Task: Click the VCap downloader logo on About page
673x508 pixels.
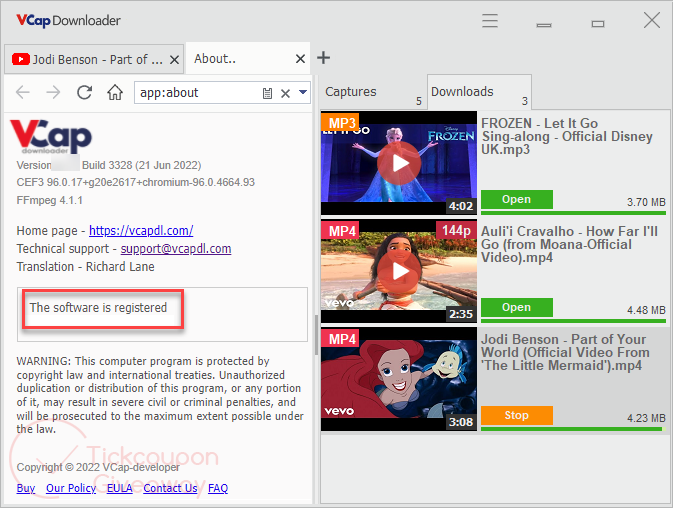Action: pyautogui.click(x=51, y=136)
